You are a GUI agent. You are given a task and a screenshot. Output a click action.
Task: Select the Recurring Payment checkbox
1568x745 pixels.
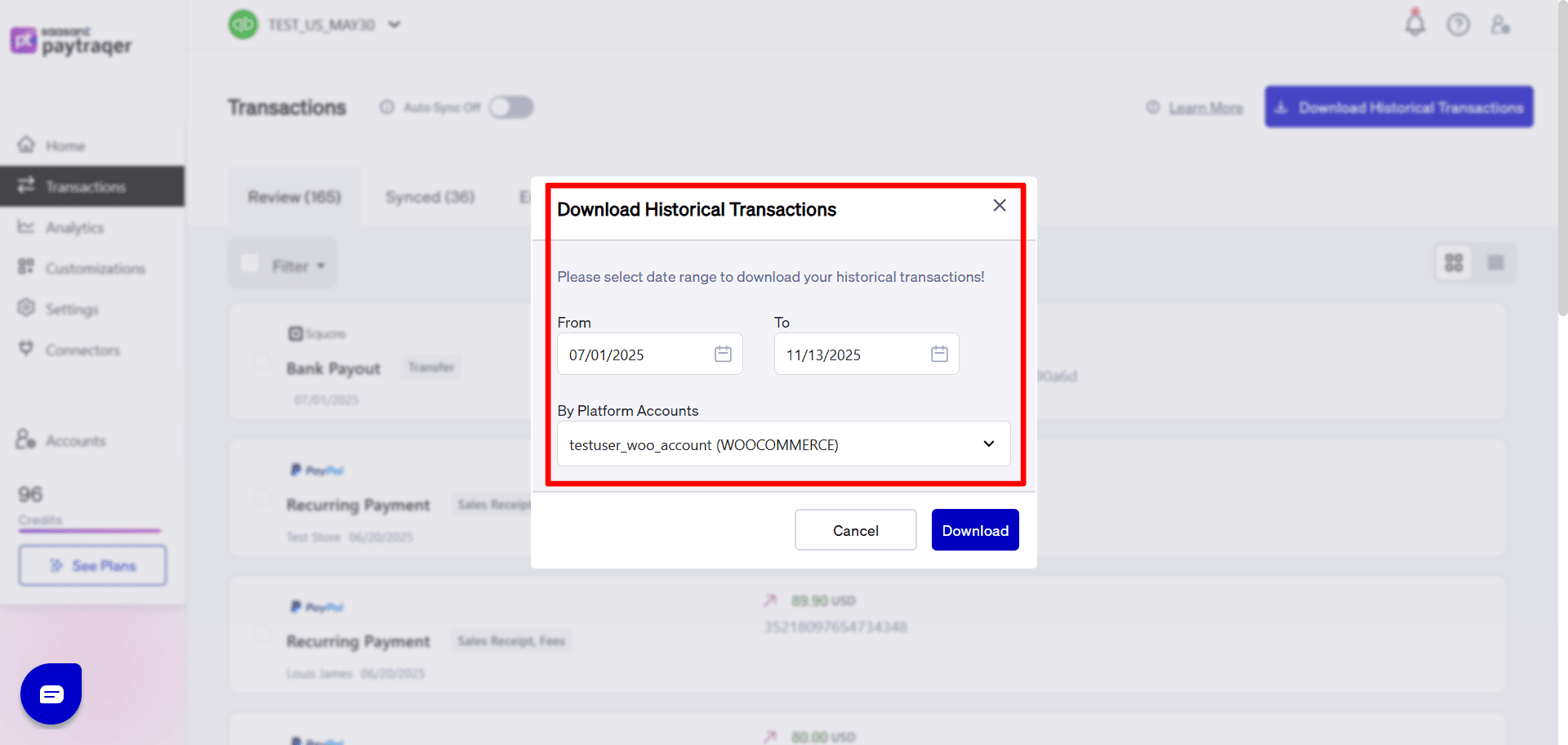click(262, 497)
